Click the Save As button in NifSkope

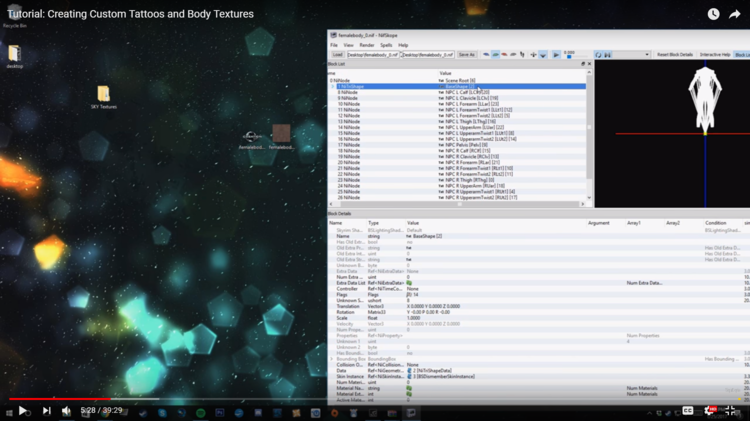(467, 55)
